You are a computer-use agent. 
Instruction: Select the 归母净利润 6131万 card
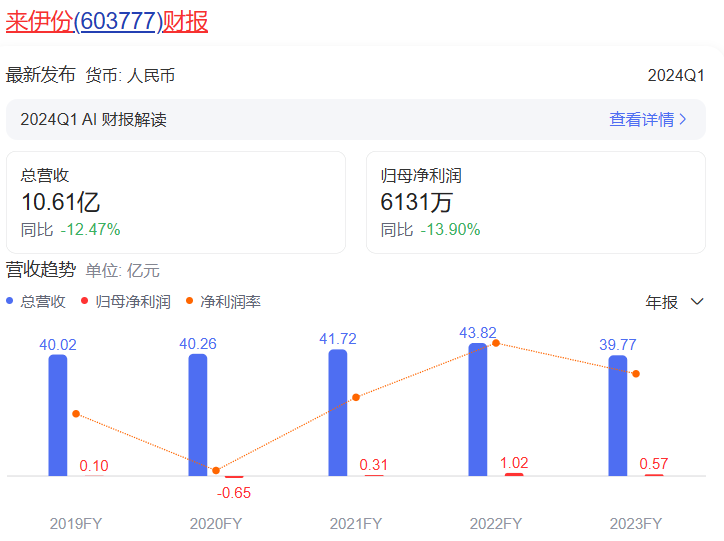[x=536, y=202]
